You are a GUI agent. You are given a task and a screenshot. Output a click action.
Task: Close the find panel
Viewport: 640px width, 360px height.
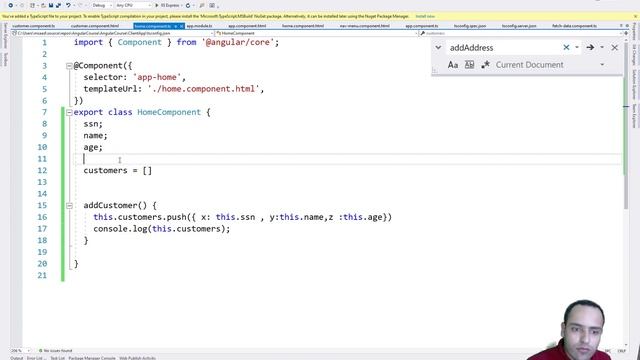tap(615, 48)
